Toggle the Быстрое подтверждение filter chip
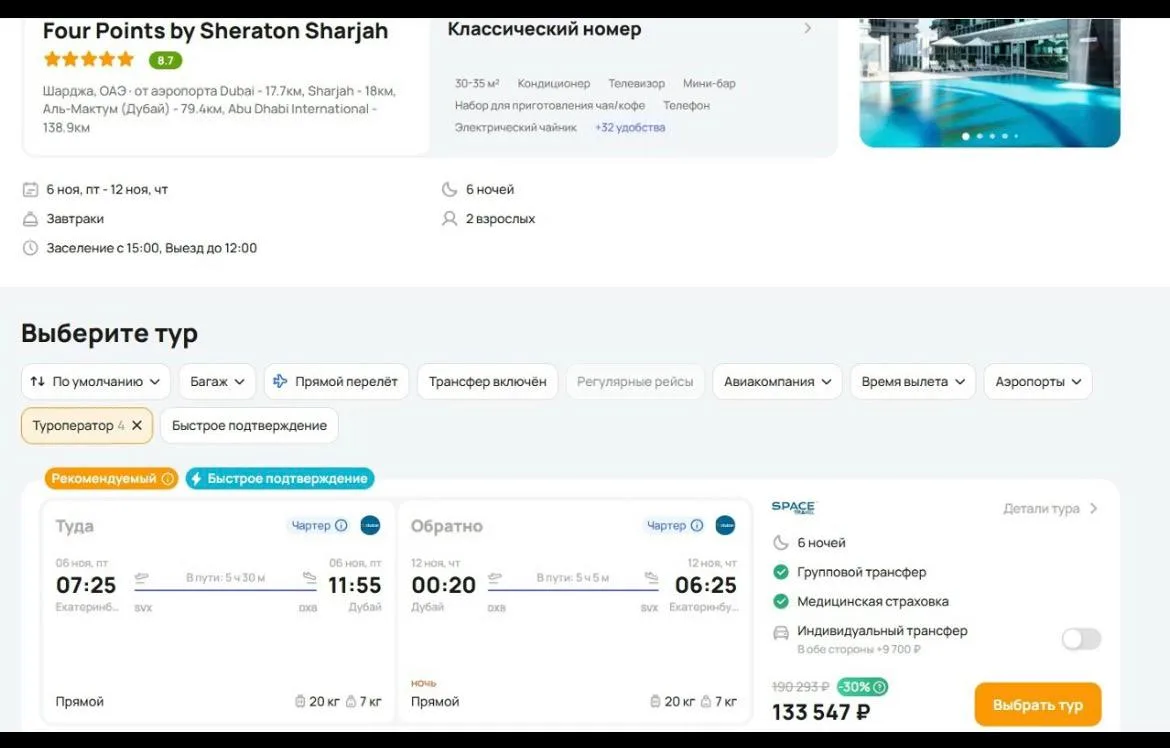Viewport: 1170px width, 748px height. (249, 426)
